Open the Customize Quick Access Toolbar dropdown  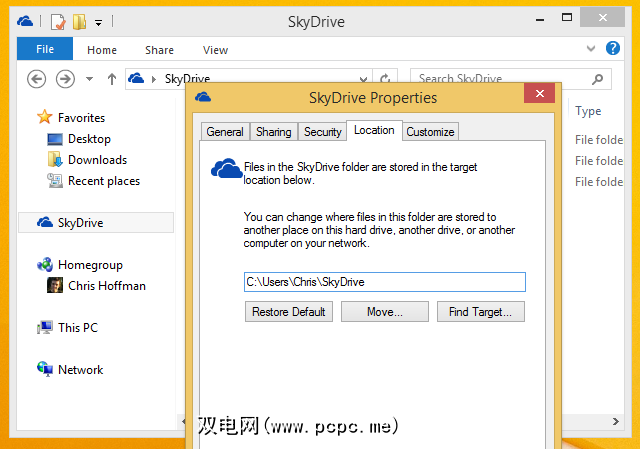coord(98,22)
